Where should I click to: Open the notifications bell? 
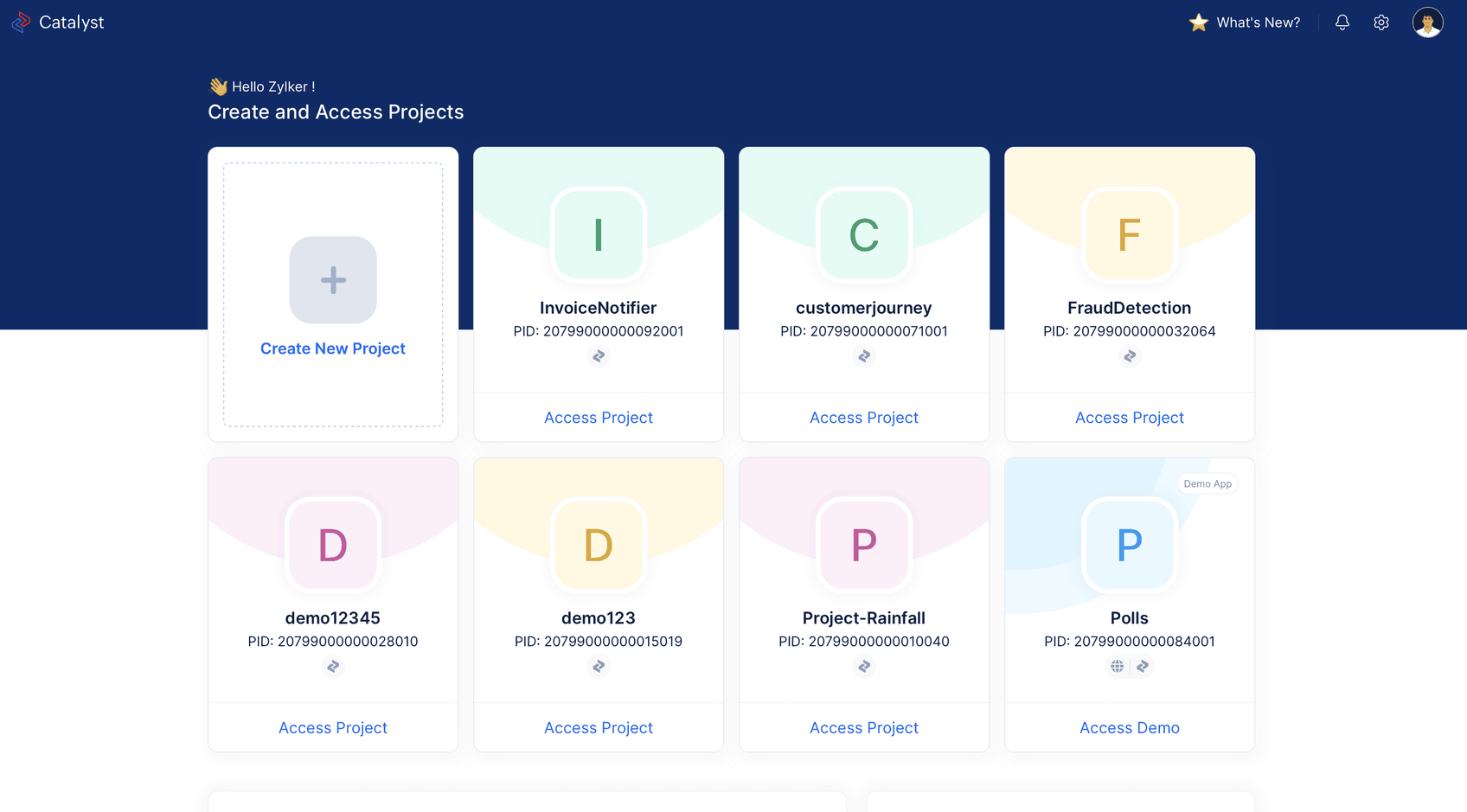[x=1342, y=22]
